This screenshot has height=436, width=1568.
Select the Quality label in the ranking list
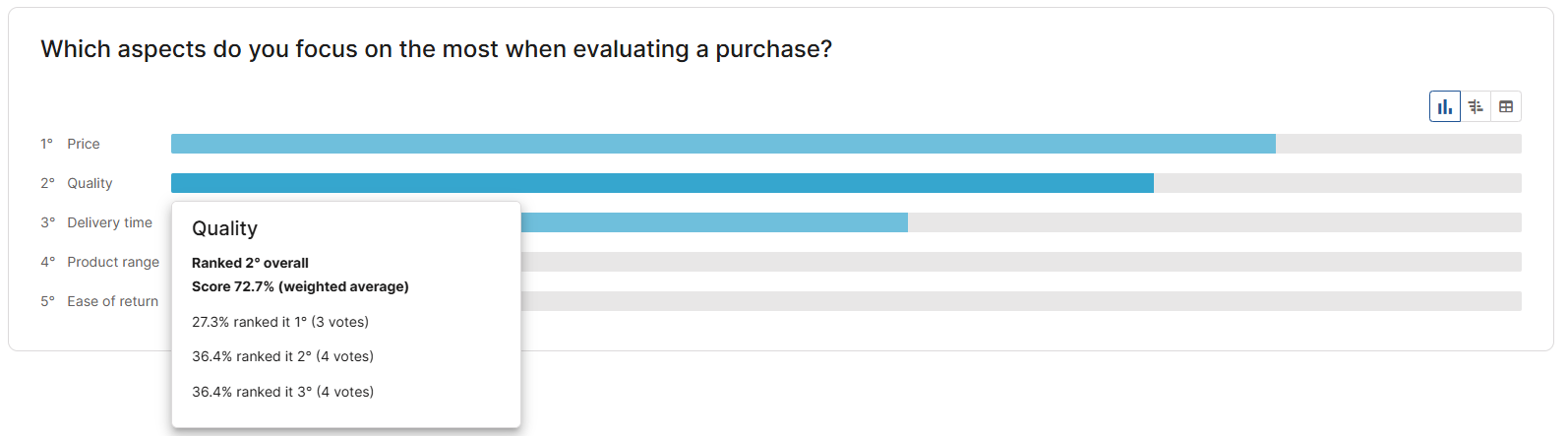(x=90, y=183)
